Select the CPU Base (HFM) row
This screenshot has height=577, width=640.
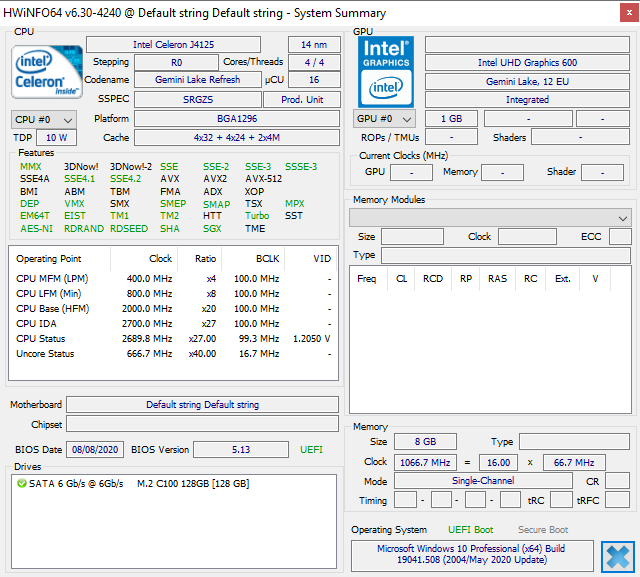click(x=173, y=309)
